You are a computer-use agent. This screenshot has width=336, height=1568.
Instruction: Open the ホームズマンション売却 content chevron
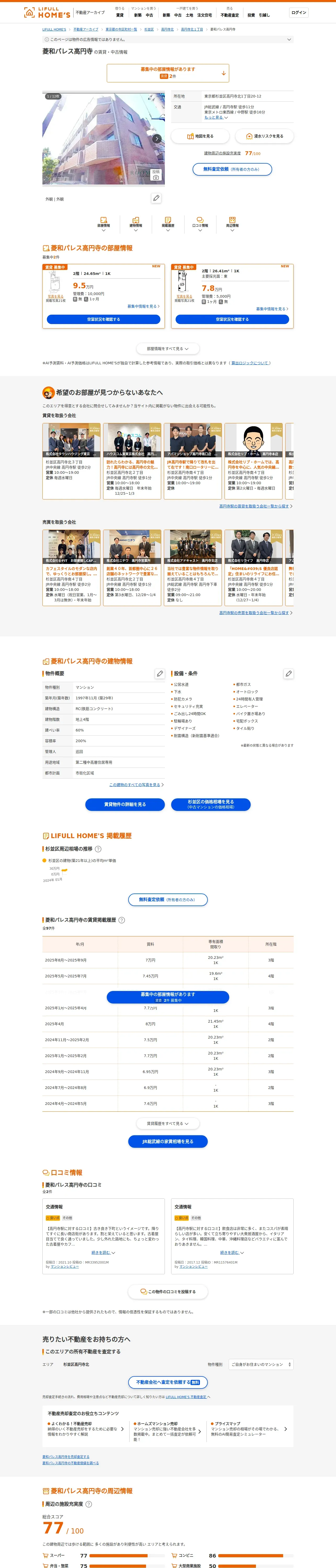pyautogui.click(x=199, y=1431)
